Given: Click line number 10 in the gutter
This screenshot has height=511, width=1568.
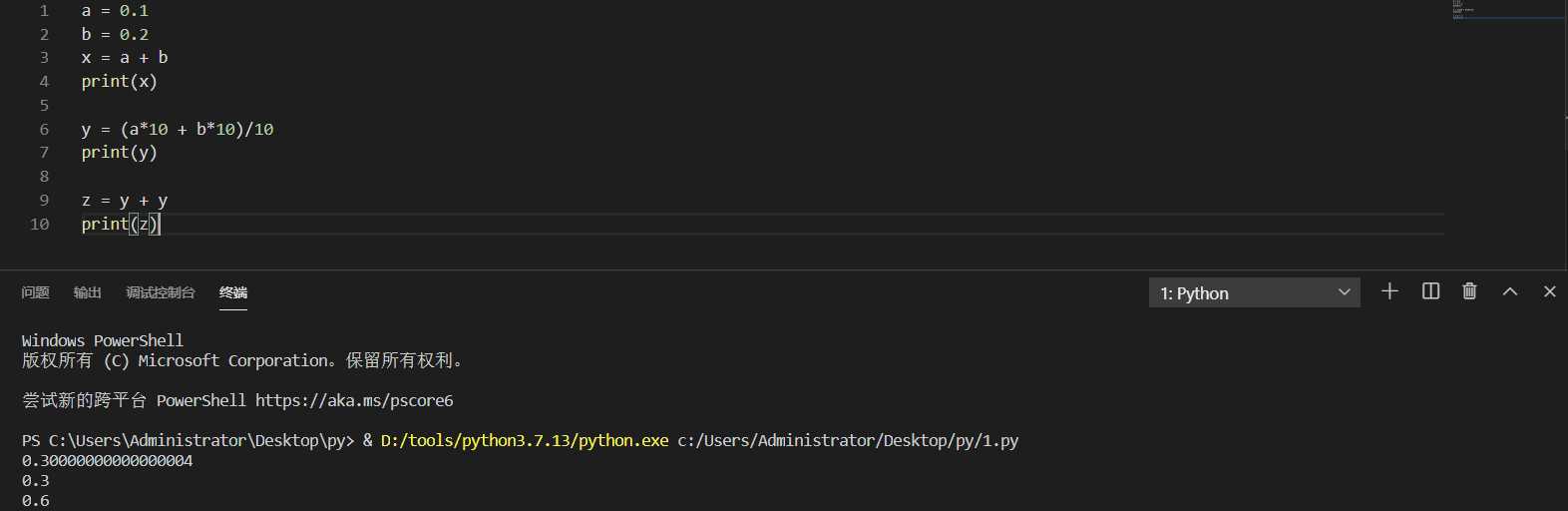Looking at the screenshot, I should click(x=40, y=224).
